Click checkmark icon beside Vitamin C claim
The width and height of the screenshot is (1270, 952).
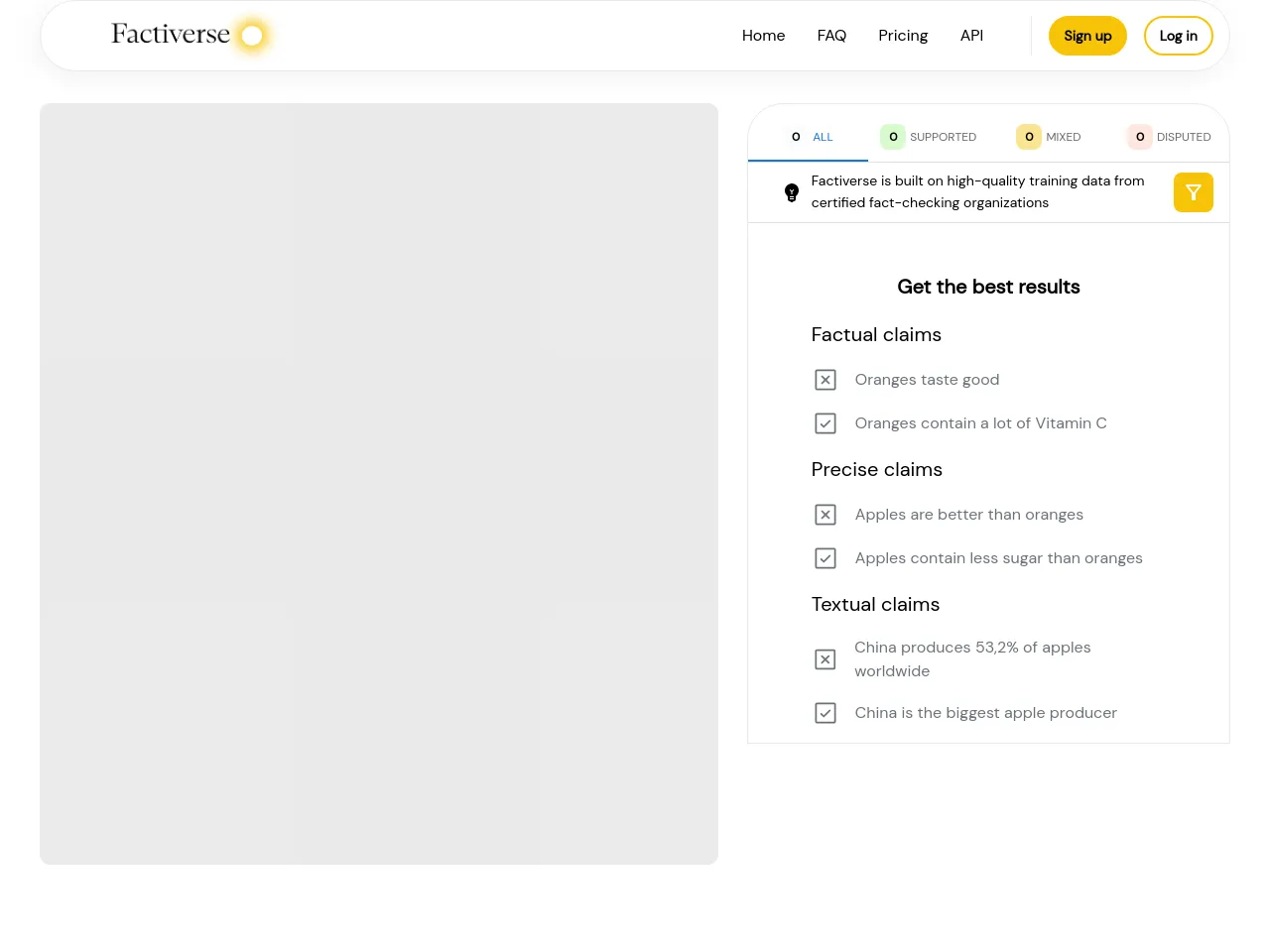pos(825,423)
